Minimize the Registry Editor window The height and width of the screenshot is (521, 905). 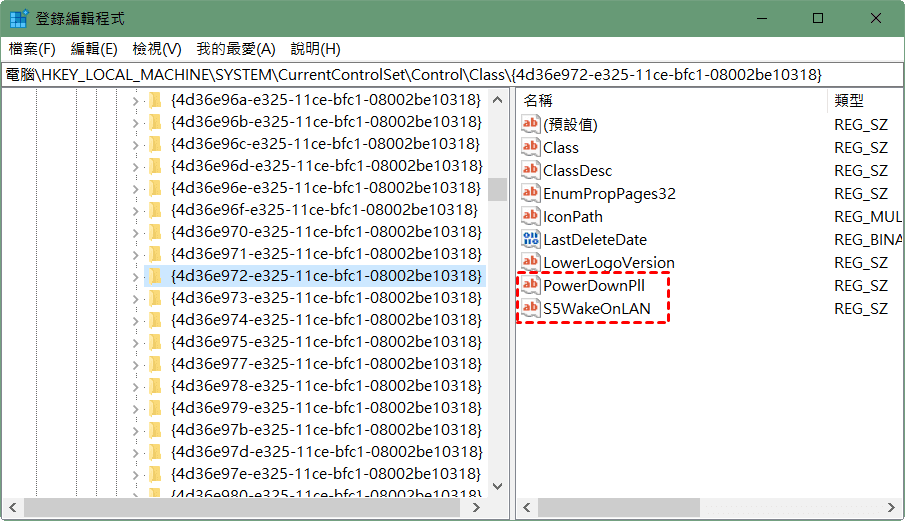(x=762, y=18)
